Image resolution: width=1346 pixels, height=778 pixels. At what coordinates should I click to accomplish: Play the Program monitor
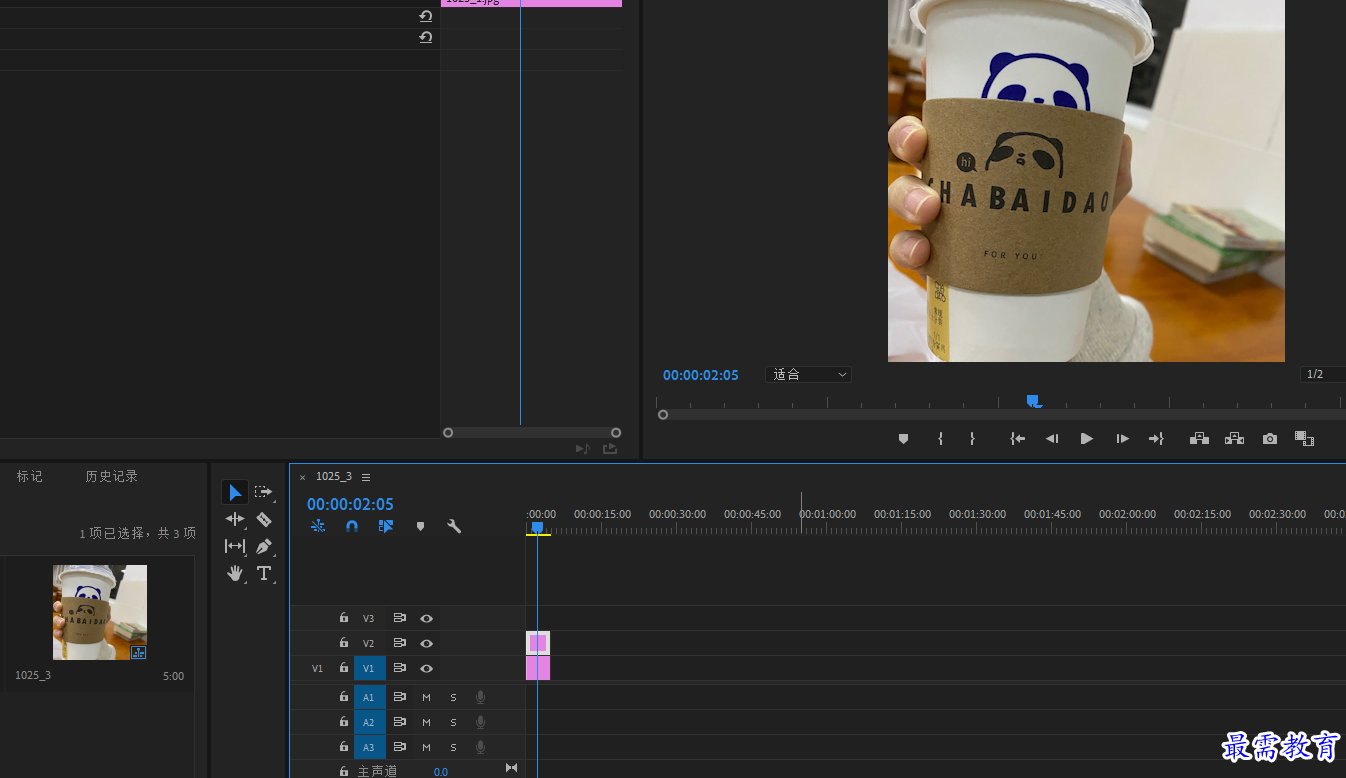pyautogui.click(x=1087, y=439)
